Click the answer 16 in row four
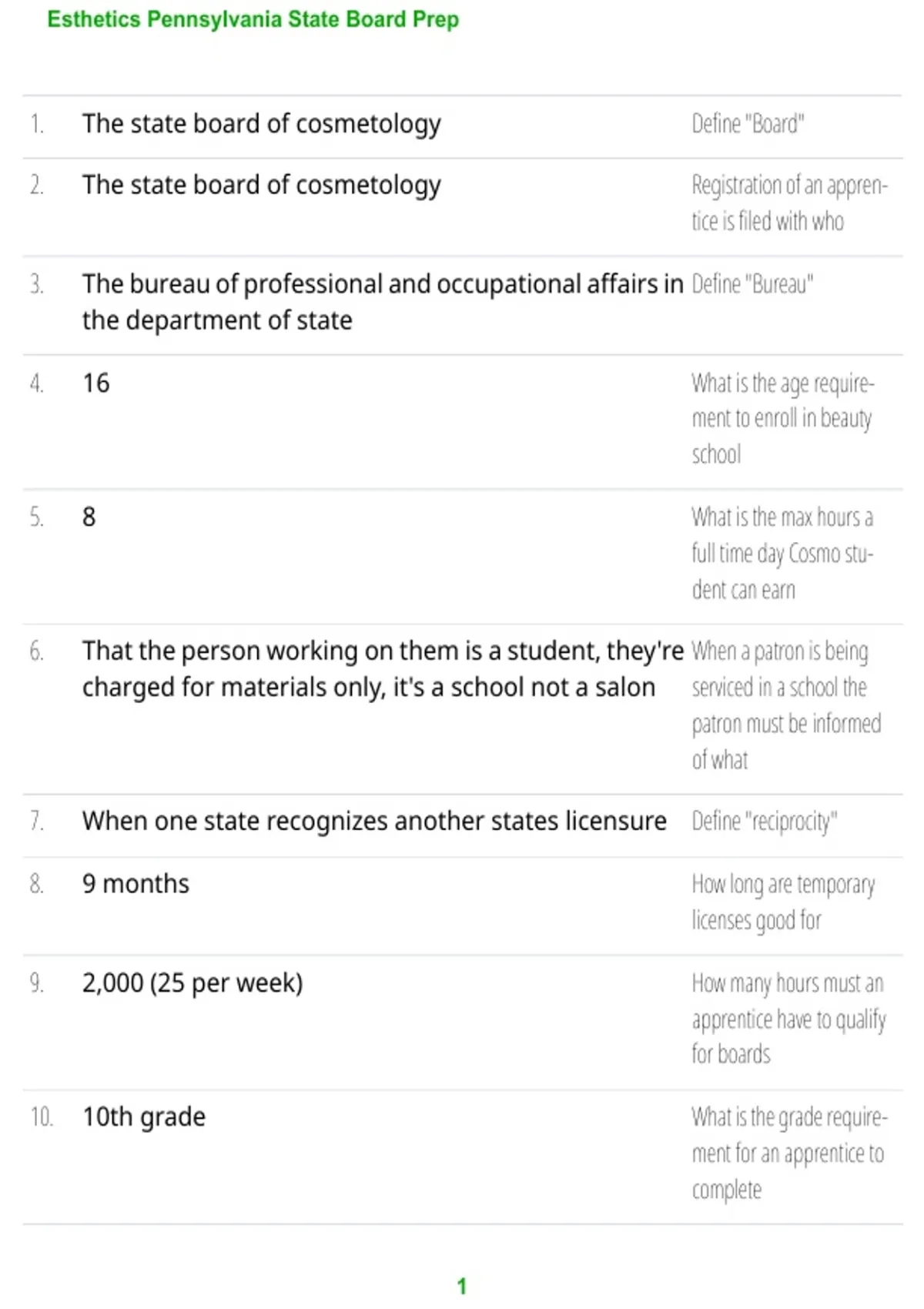924x1309 pixels. tap(96, 383)
